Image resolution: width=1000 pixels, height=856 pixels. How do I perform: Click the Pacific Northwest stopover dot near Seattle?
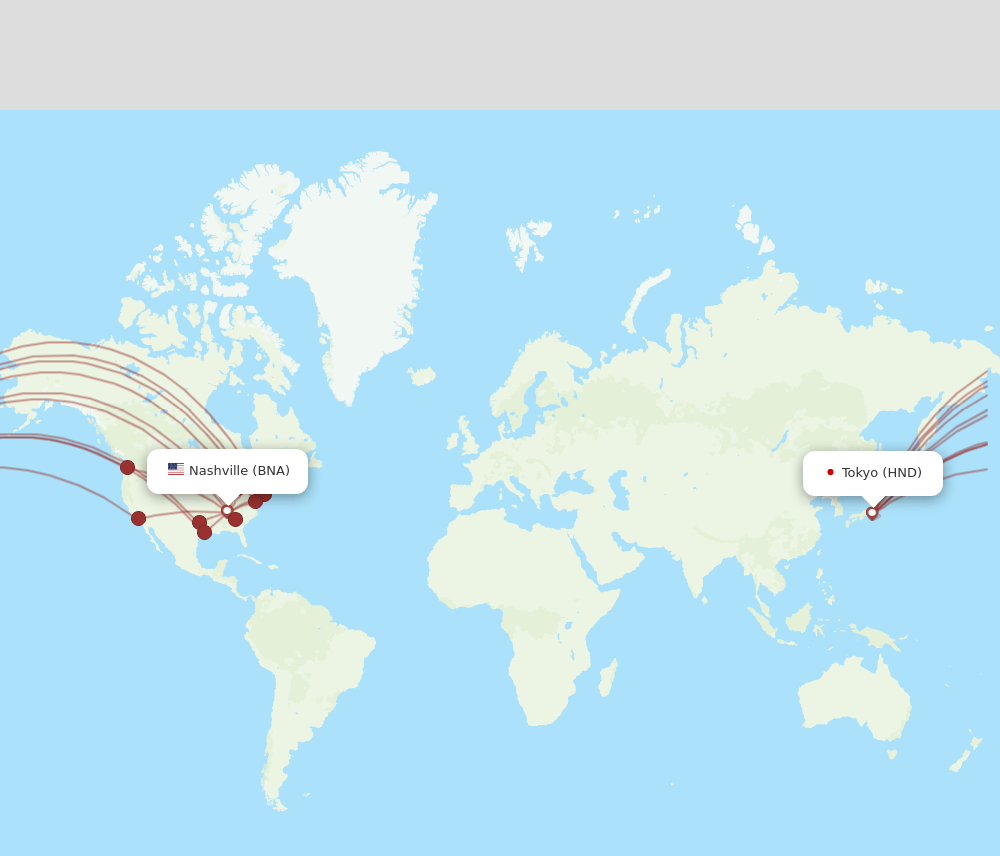(128, 468)
